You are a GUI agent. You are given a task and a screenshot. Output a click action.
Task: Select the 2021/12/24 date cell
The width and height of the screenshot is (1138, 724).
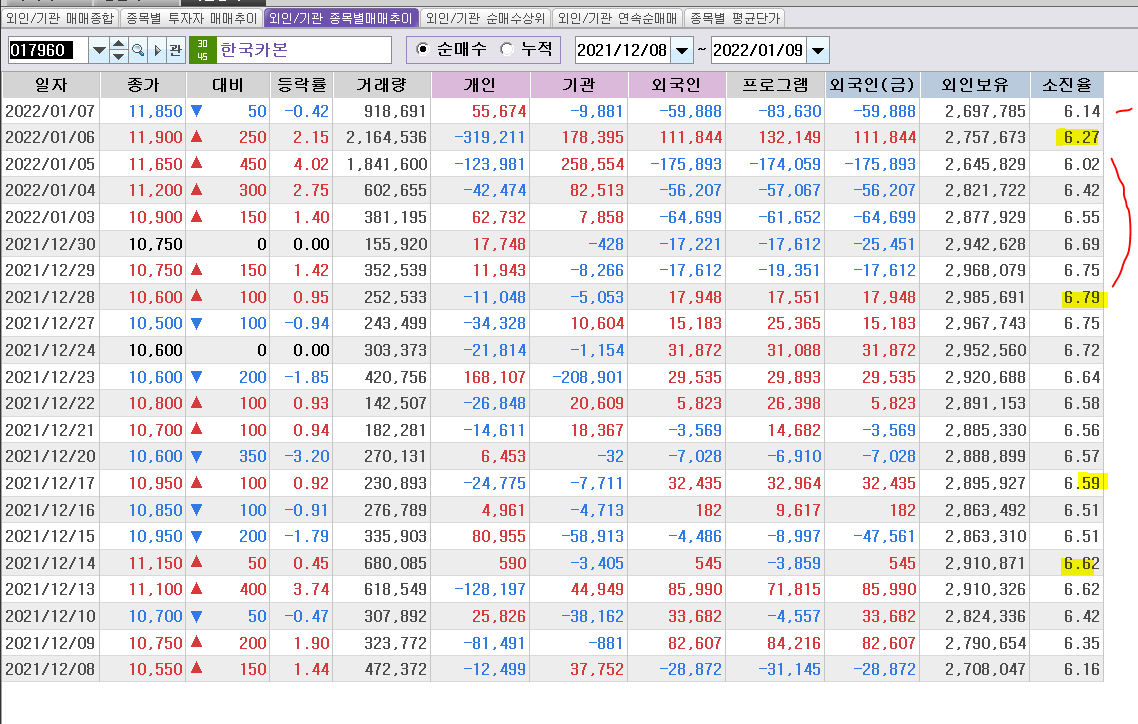(x=50, y=350)
